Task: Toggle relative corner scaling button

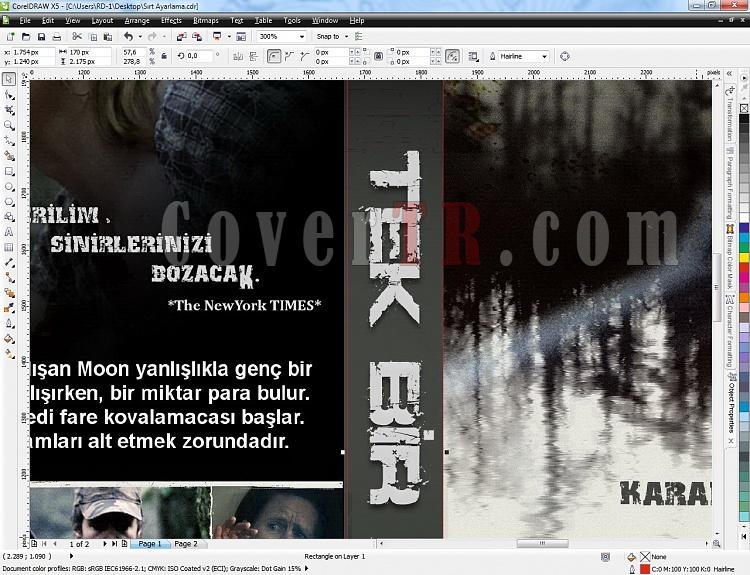Action: click(452, 56)
